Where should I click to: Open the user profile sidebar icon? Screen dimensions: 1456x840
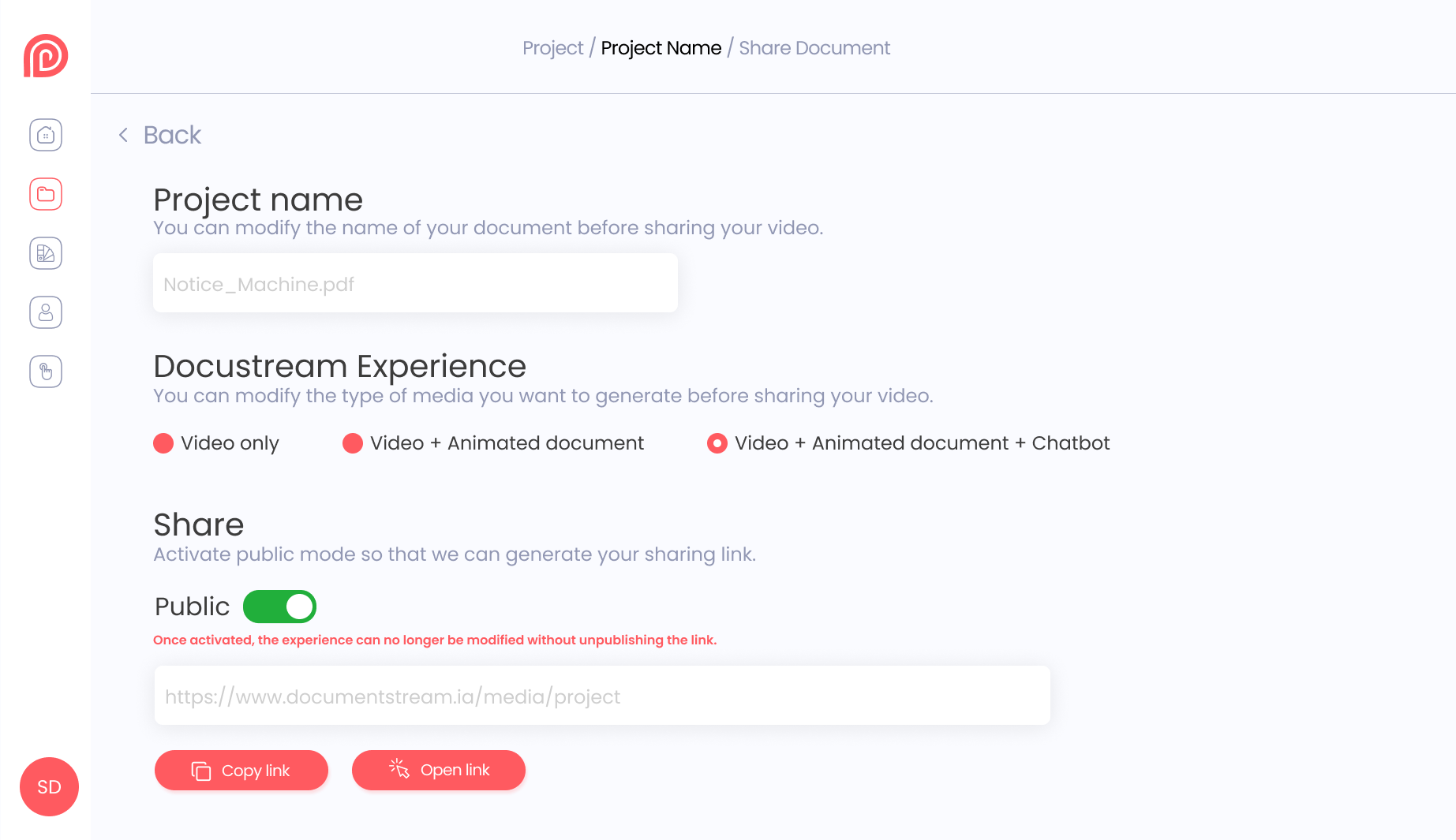click(x=46, y=312)
